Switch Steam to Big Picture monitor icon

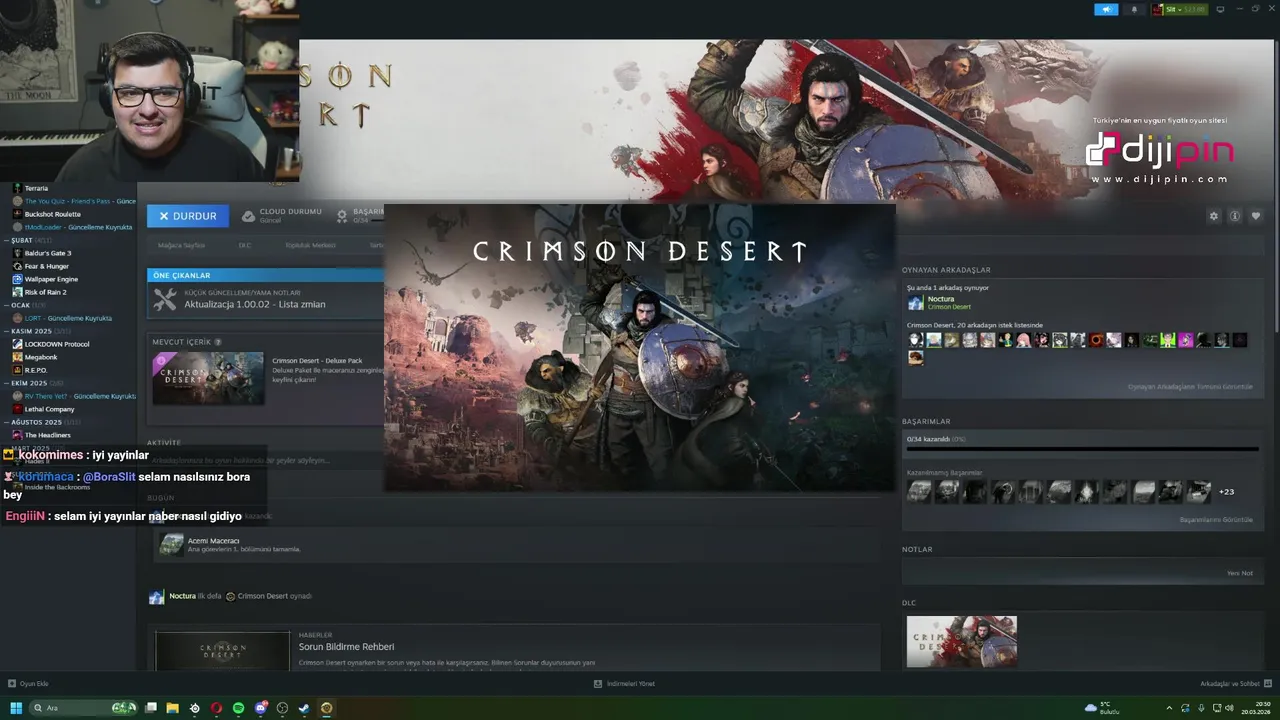click(1220, 9)
